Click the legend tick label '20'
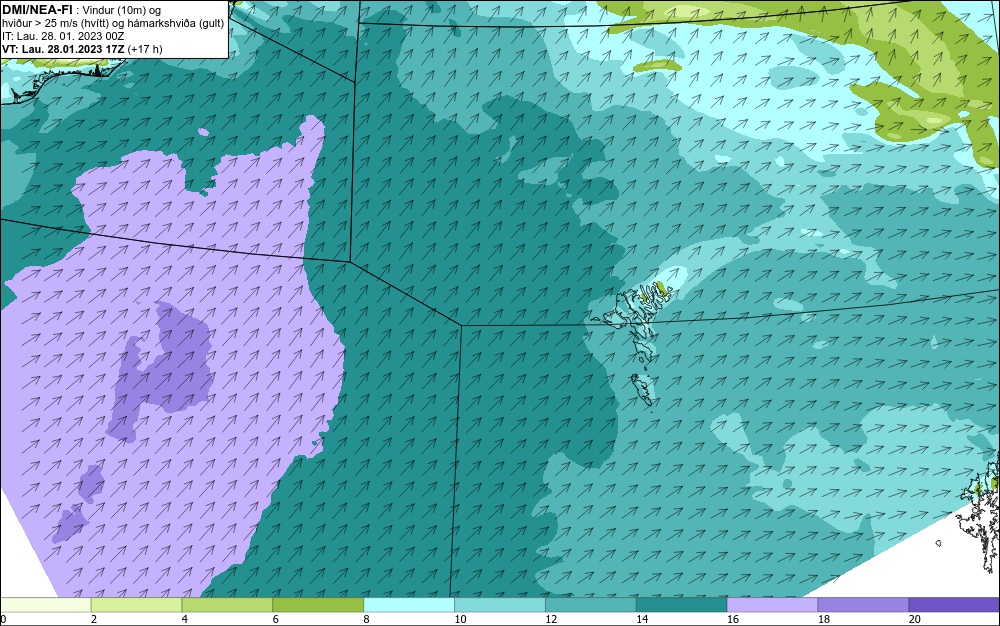 click(915, 619)
